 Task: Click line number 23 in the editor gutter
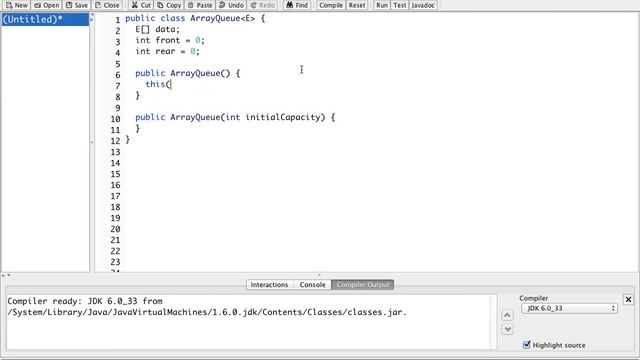[x=116, y=262]
